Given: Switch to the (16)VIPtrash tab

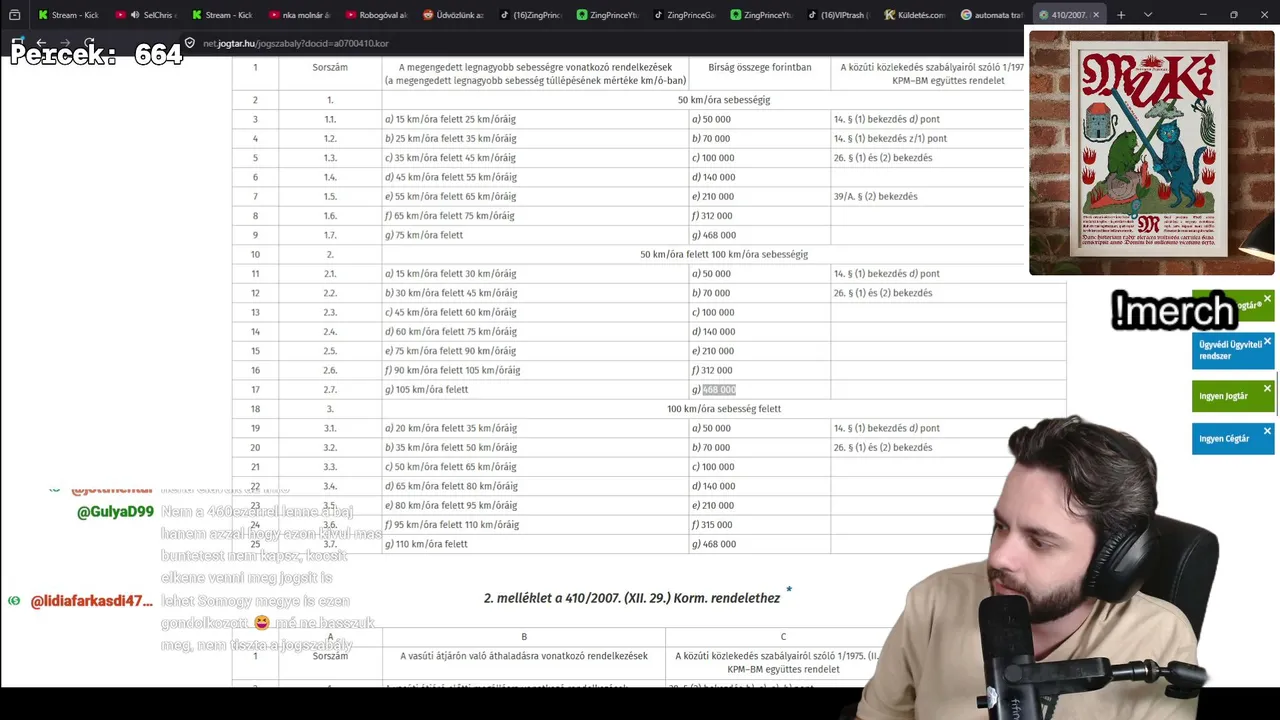Looking at the screenshot, I should click(x=838, y=15).
